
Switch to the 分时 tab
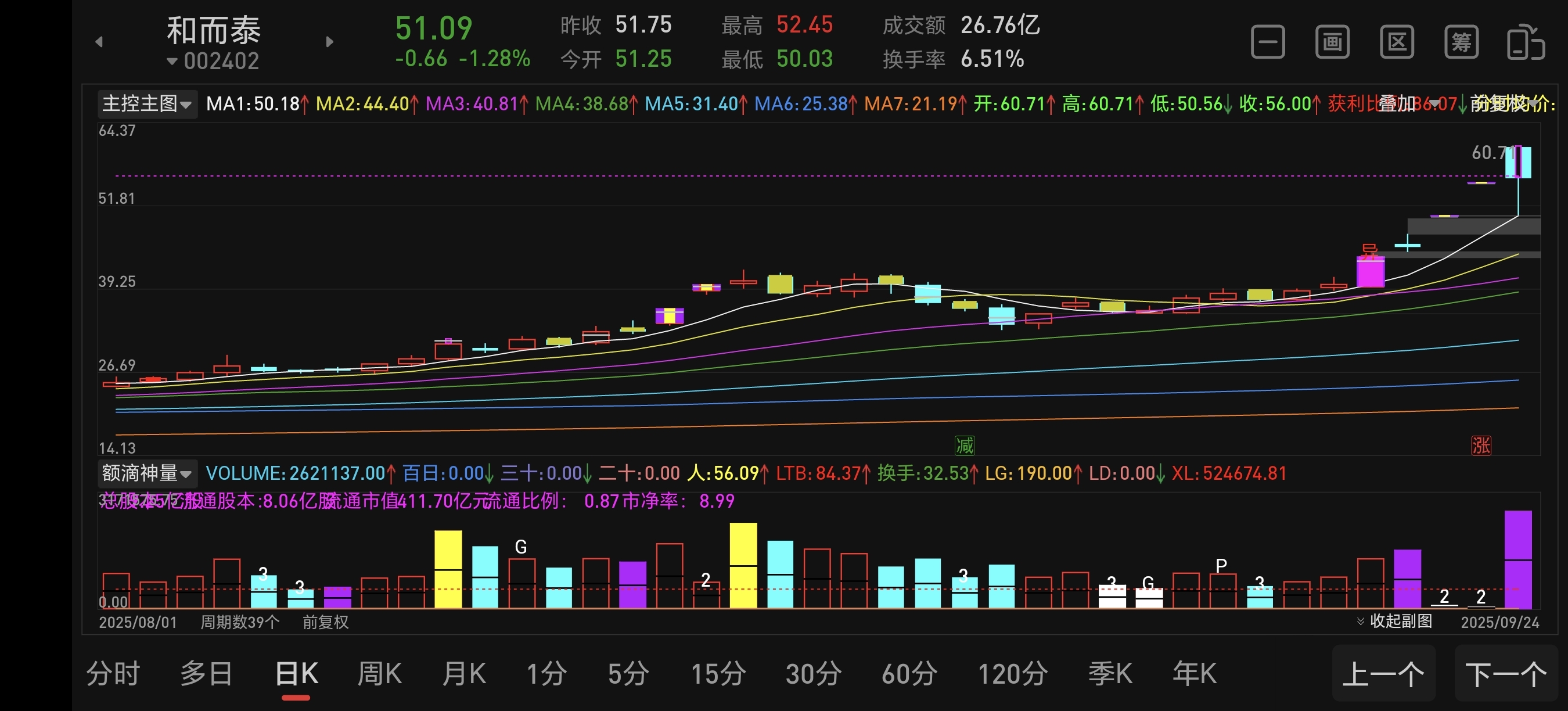(x=113, y=674)
